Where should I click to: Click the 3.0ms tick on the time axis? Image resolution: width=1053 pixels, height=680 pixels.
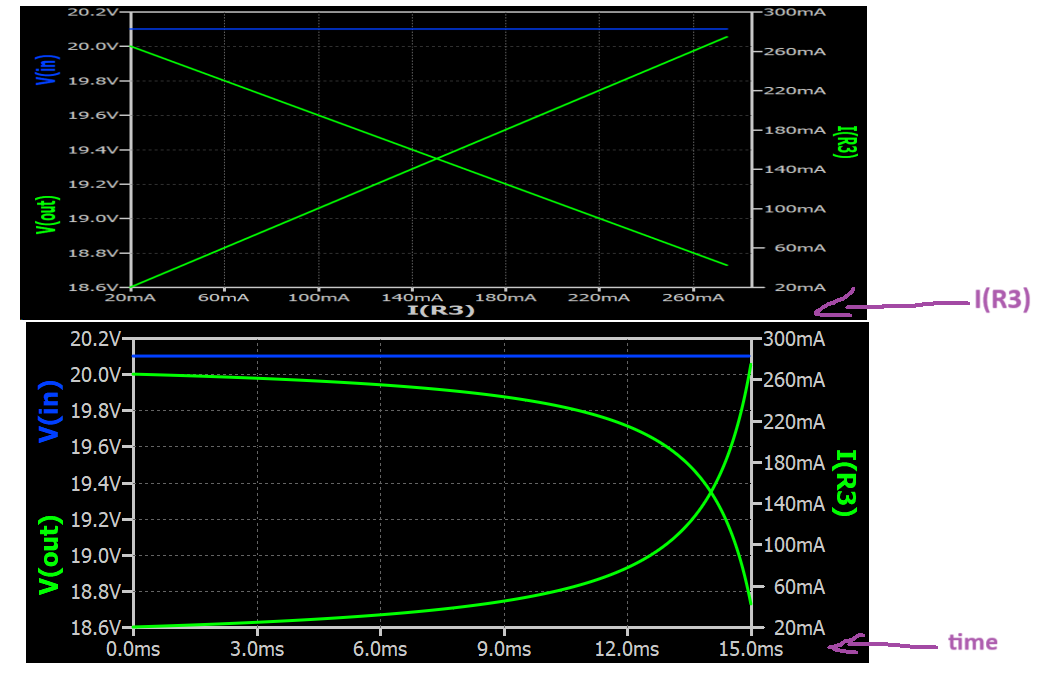pos(257,649)
